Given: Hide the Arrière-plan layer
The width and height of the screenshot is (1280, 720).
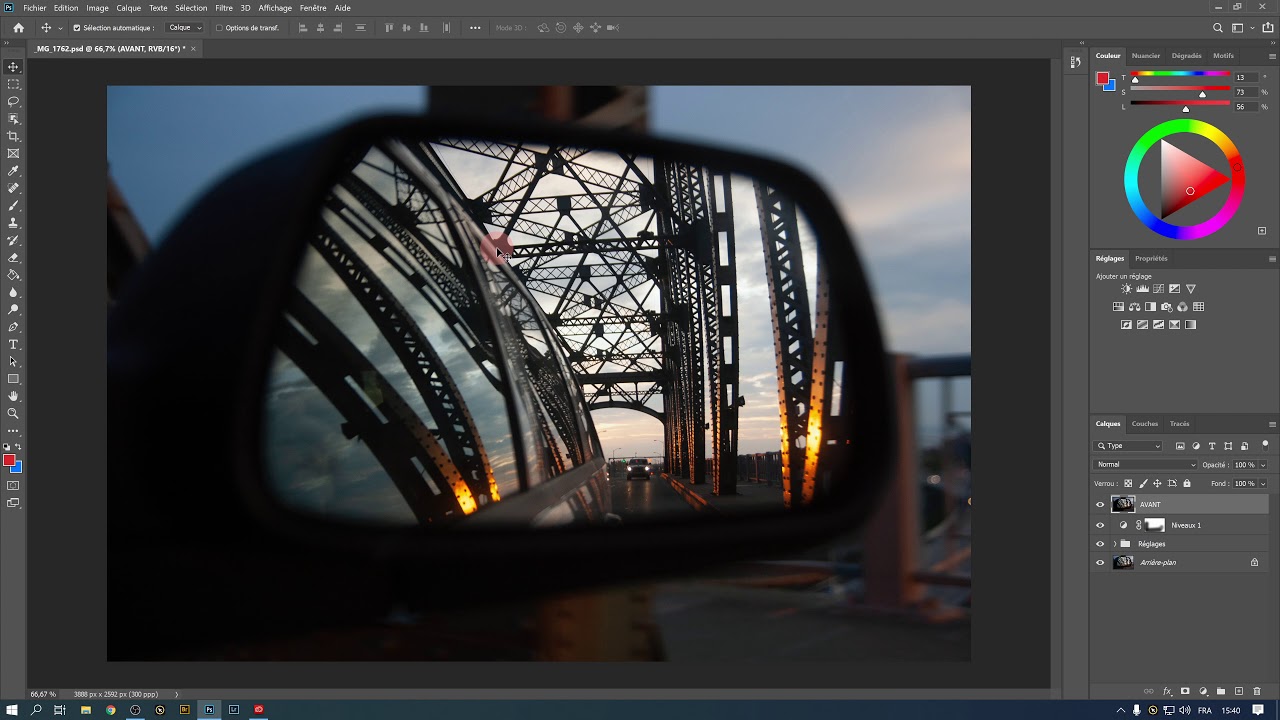Looking at the screenshot, I should [x=1100, y=562].
